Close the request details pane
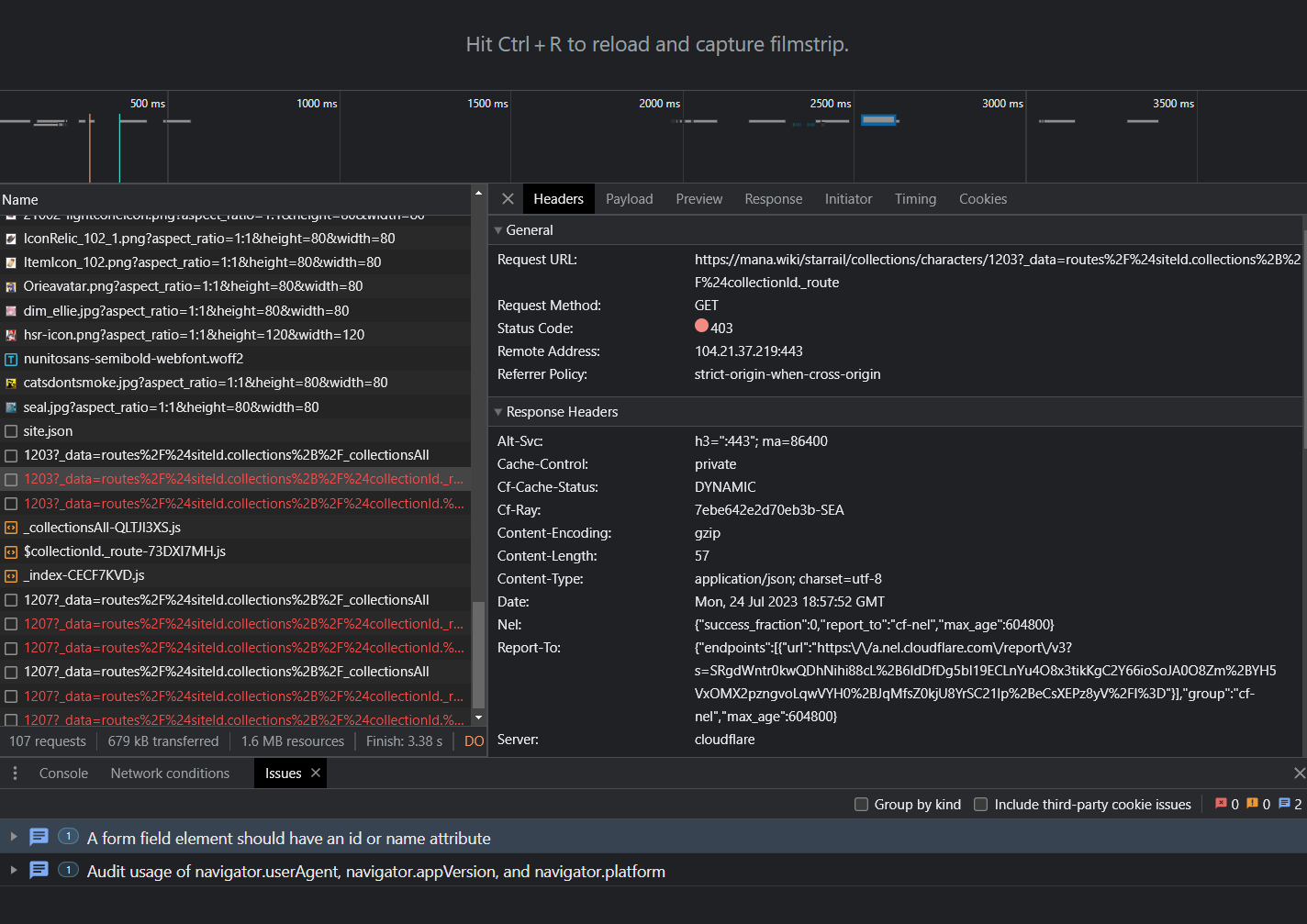This screenshot has height=924, width=1307. tap(508, 198)
